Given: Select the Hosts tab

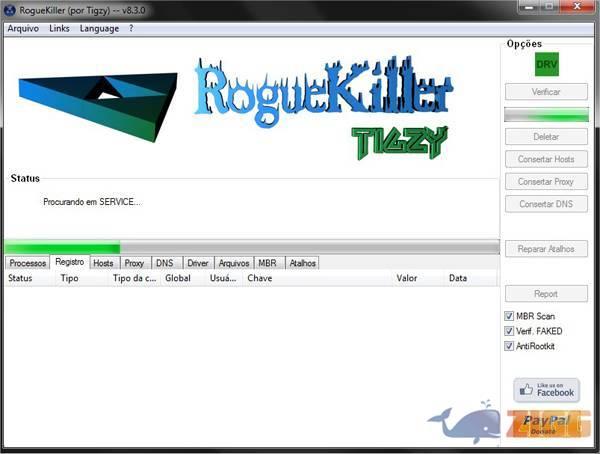Looking at the screenshot, I should click(x=103, y=263).
